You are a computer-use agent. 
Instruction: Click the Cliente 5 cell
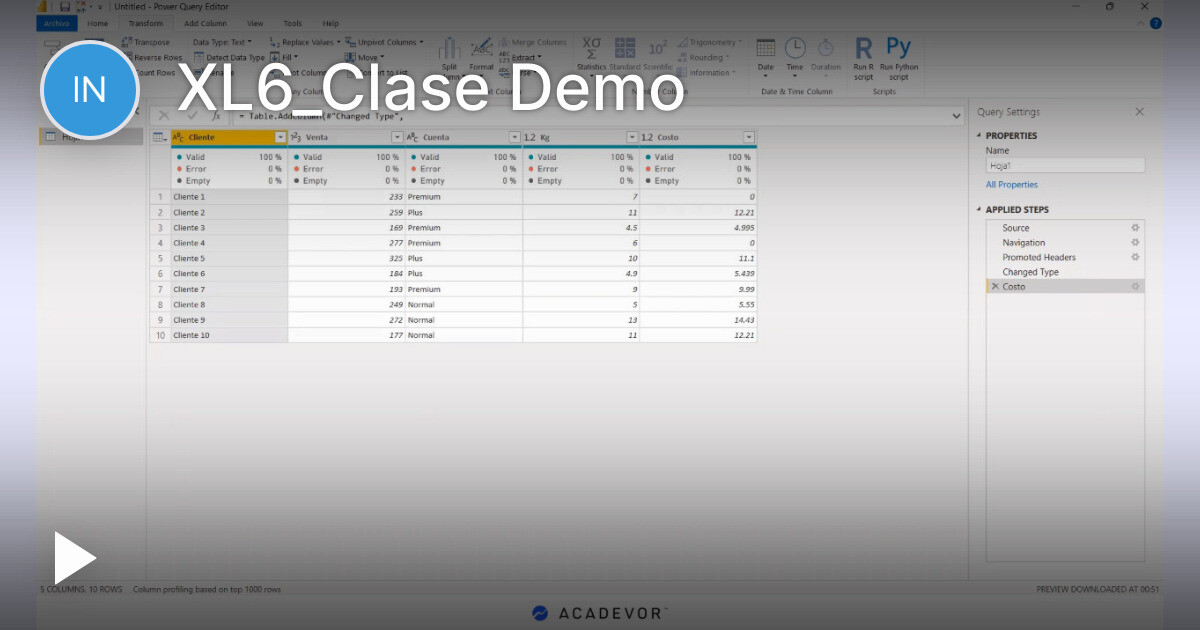229,258
